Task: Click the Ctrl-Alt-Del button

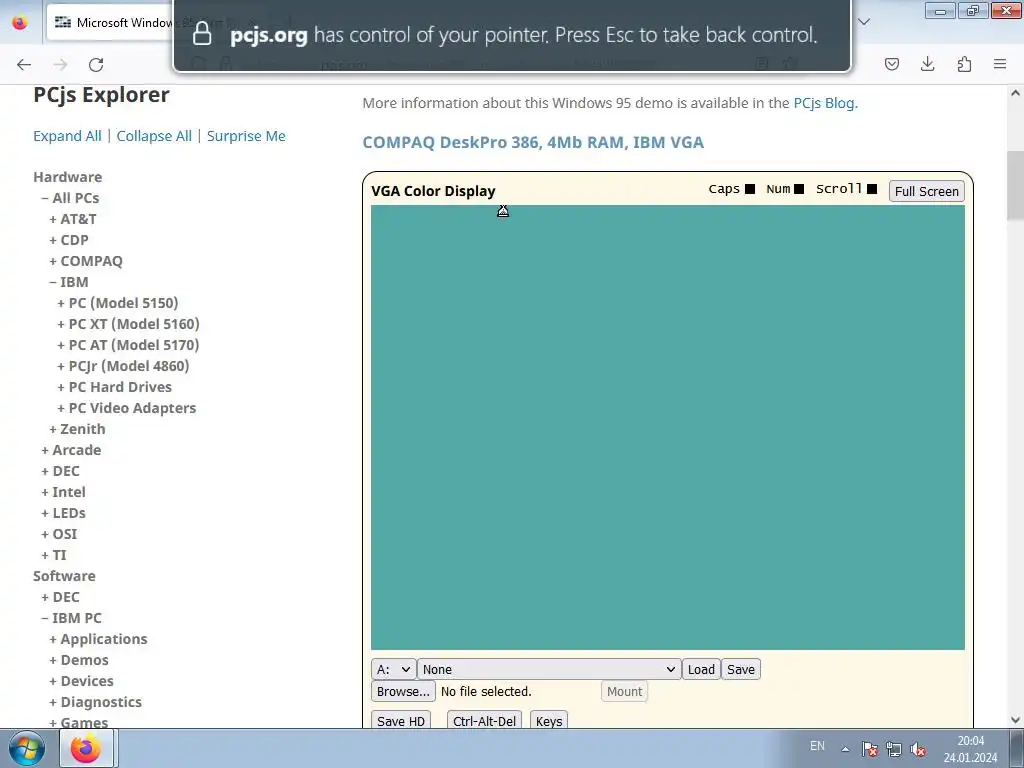Action: (485, 720)
